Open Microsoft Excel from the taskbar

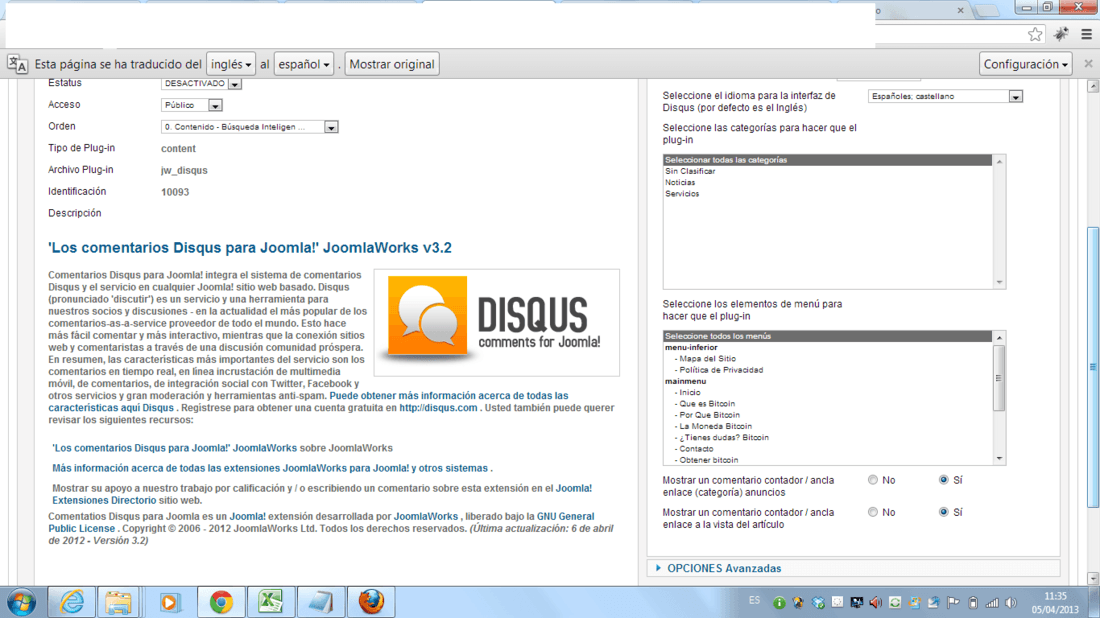271,603
